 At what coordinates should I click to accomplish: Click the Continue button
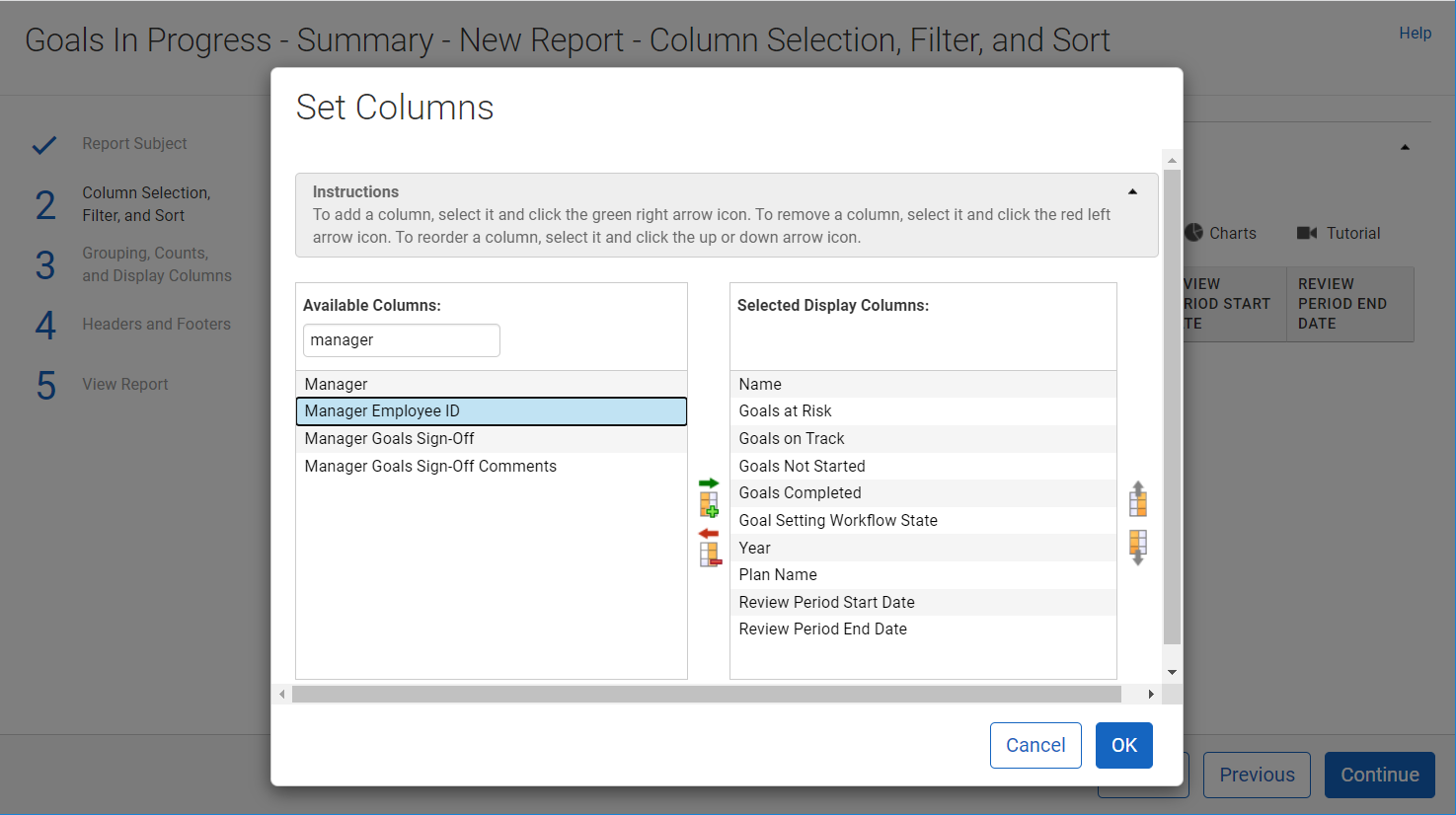coord(1379,775)
